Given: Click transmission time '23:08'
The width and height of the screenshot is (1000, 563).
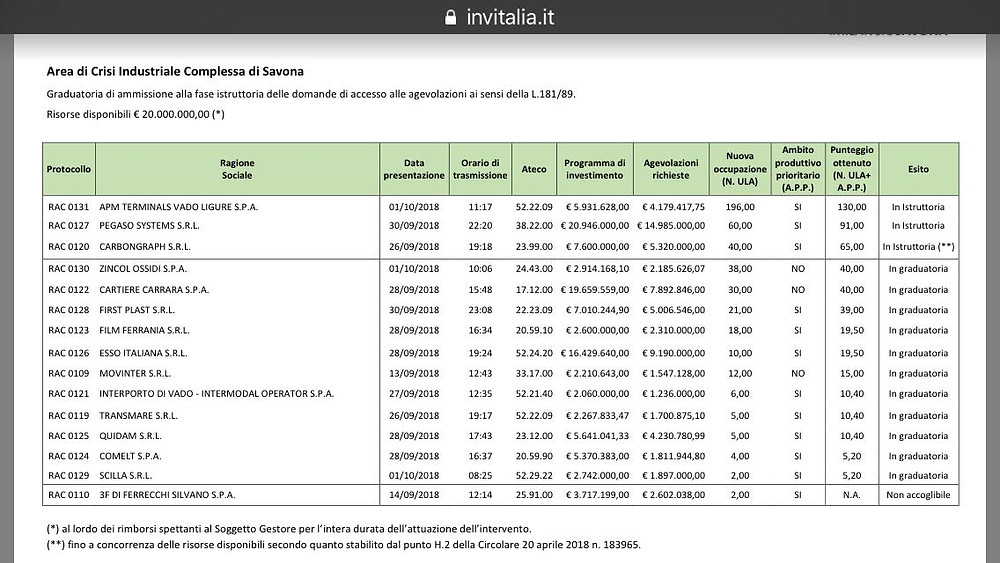Looking at the screenshot, I should coord(480,310).
